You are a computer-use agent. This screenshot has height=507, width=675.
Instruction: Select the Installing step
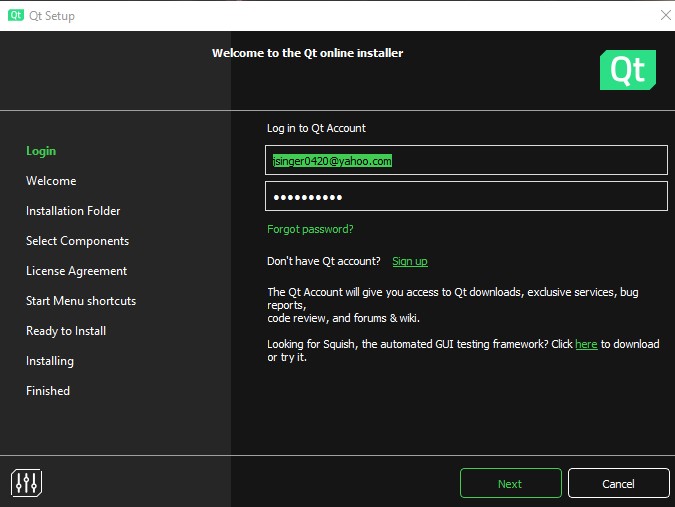pos(50,361)
